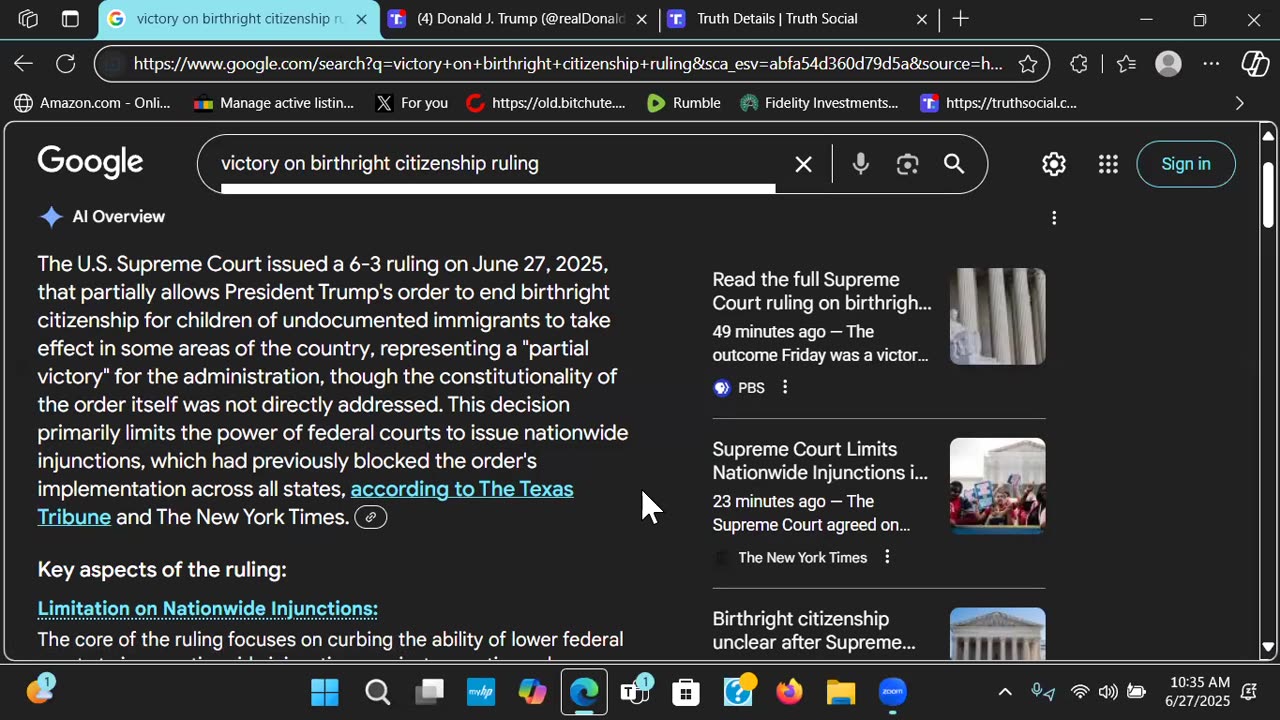Open Microsoft Store taskbar icon

pyautogui.click(x=686, y=692)
